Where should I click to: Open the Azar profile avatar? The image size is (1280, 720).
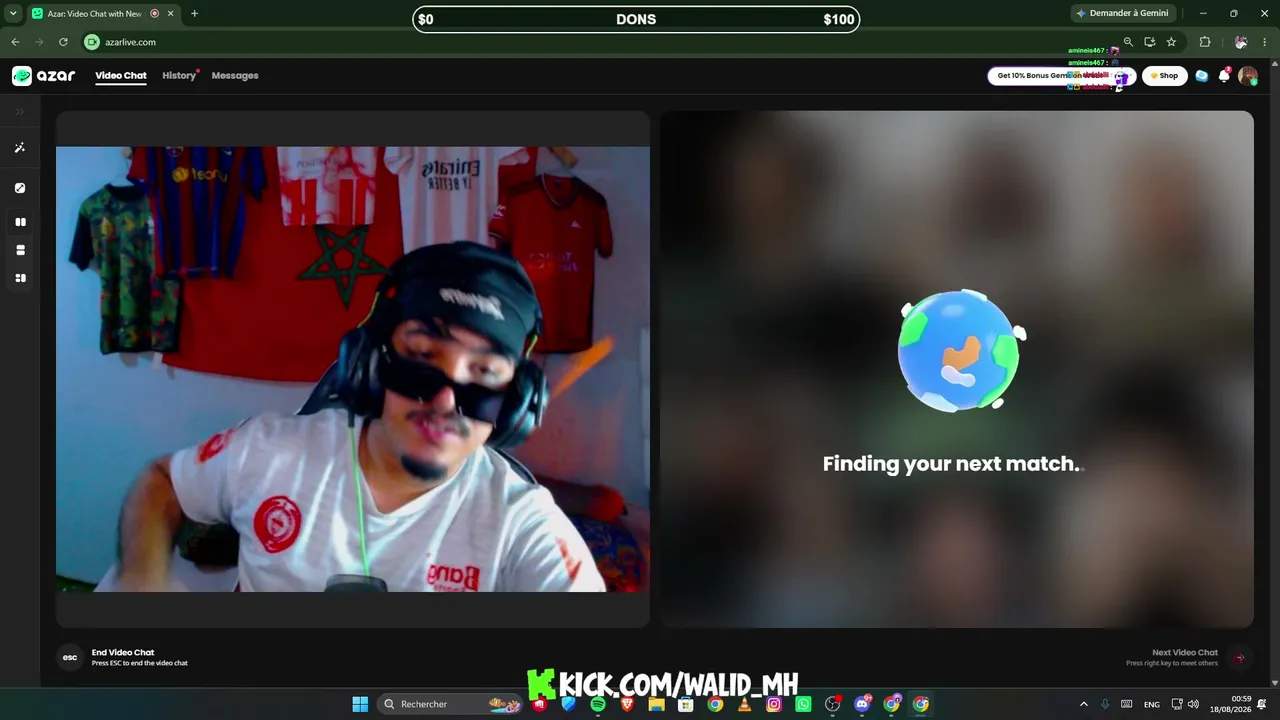tap(1247, 76)
